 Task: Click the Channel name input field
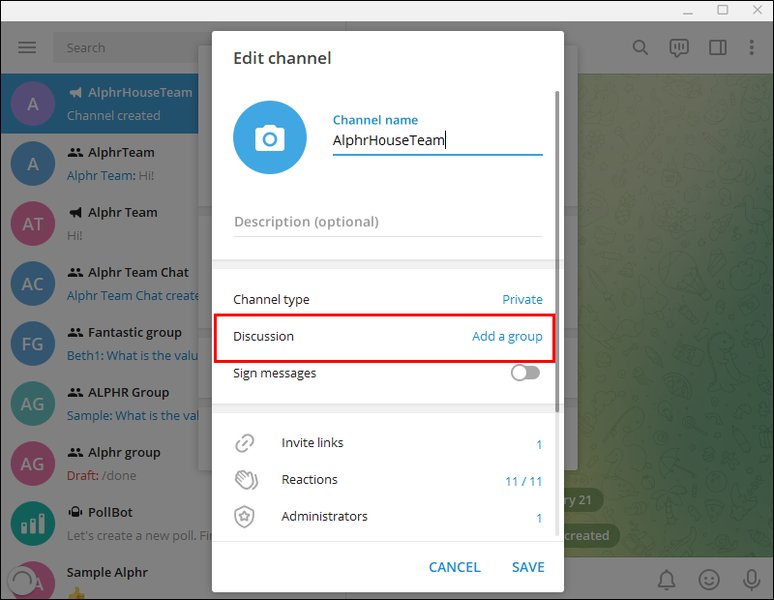437,140
